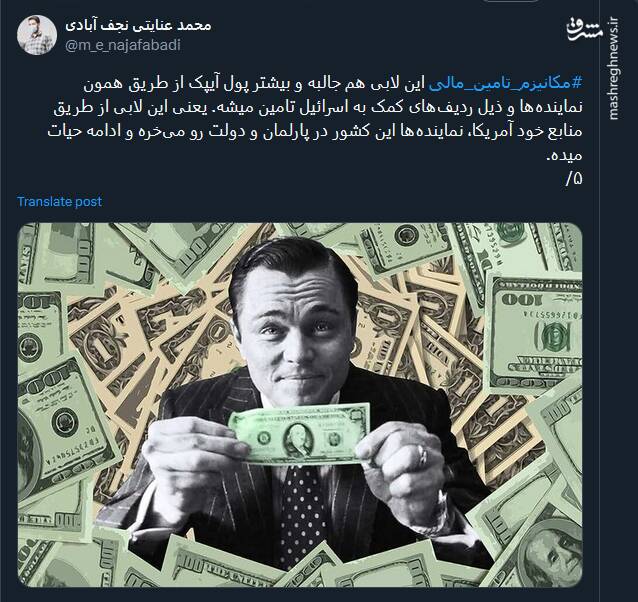Image resolution: width=638 pixels, height=602 pixels.
Task: Click the Mashregh logo watermark
Action: pyautogui.click(x=584, y=29)
